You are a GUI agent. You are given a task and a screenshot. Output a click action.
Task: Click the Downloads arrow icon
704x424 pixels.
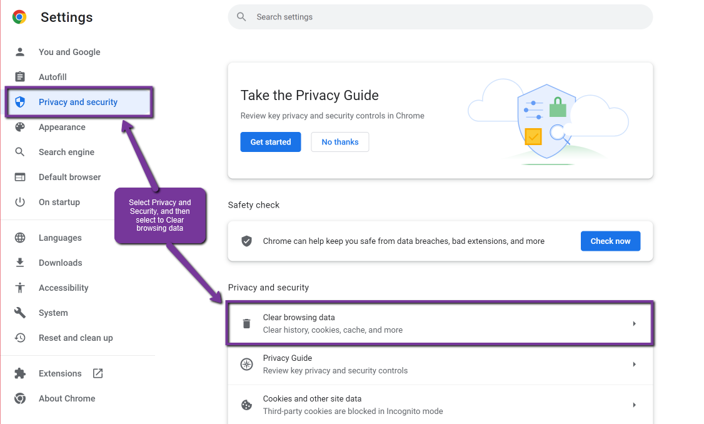point(20,262)
